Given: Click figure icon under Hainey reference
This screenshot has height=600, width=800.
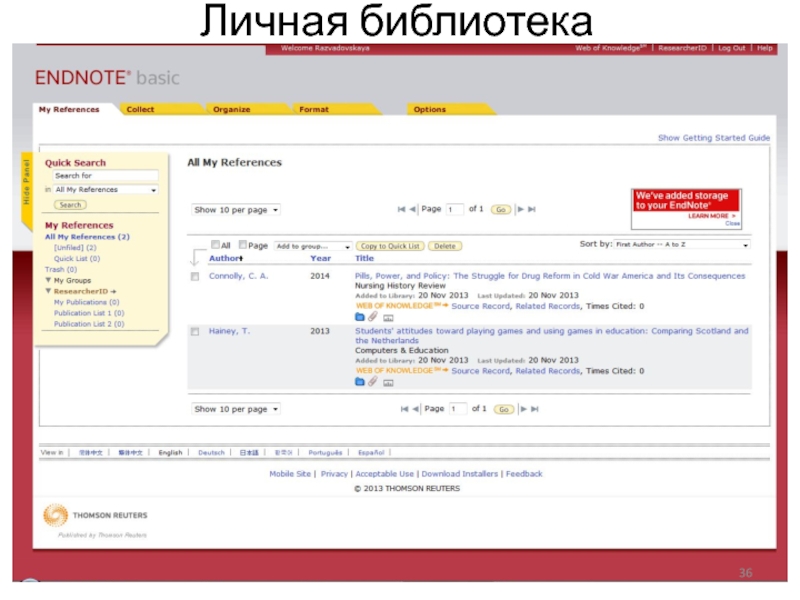Looking at the screenshot, I should (388, 383).
